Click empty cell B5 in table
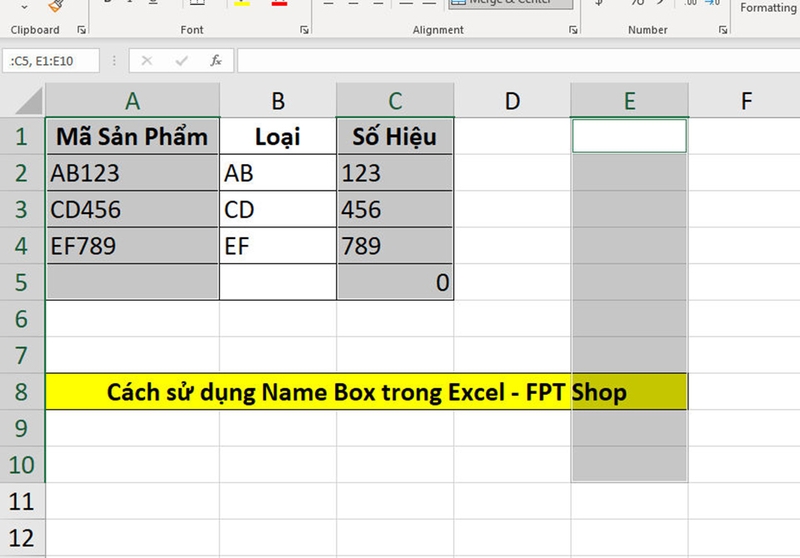 (278, 282)
